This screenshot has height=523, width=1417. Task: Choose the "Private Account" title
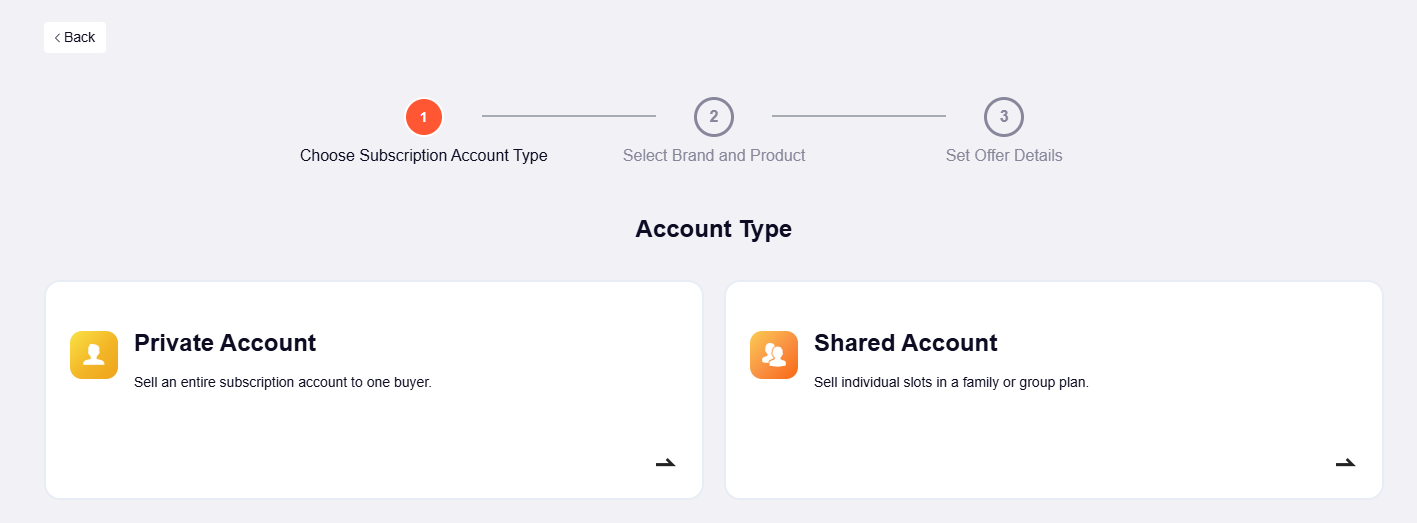(x=225, y=343)
